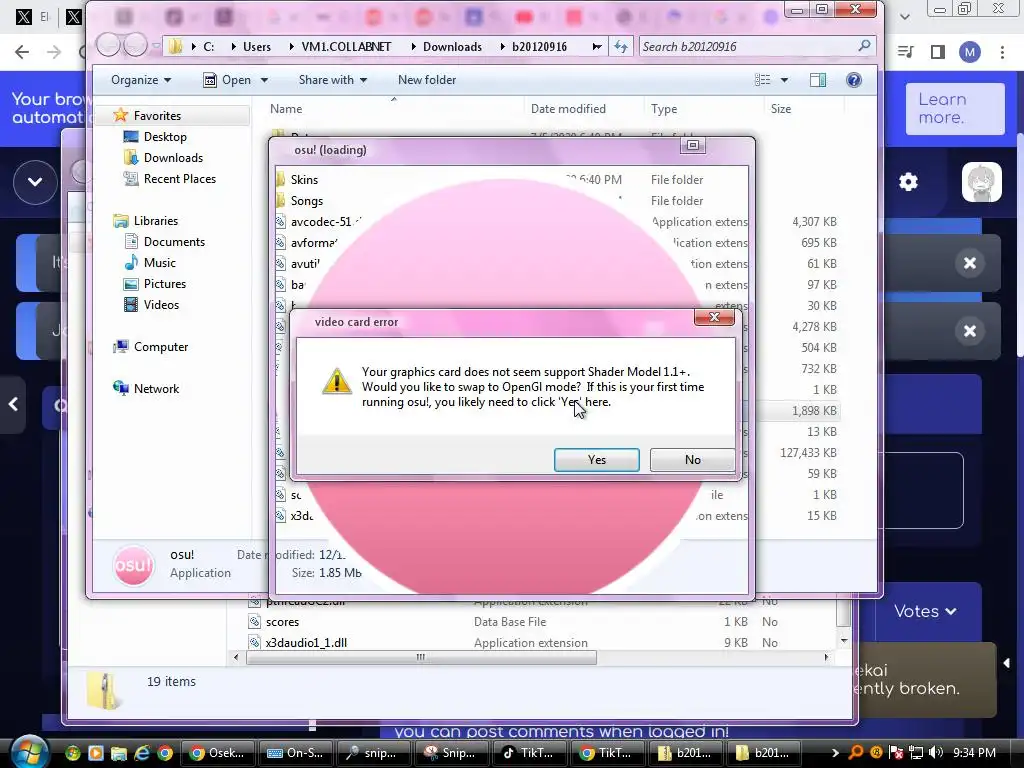Open Explorer help icon
Screen dimensions: 1024x768
click(x=854, y=80)
